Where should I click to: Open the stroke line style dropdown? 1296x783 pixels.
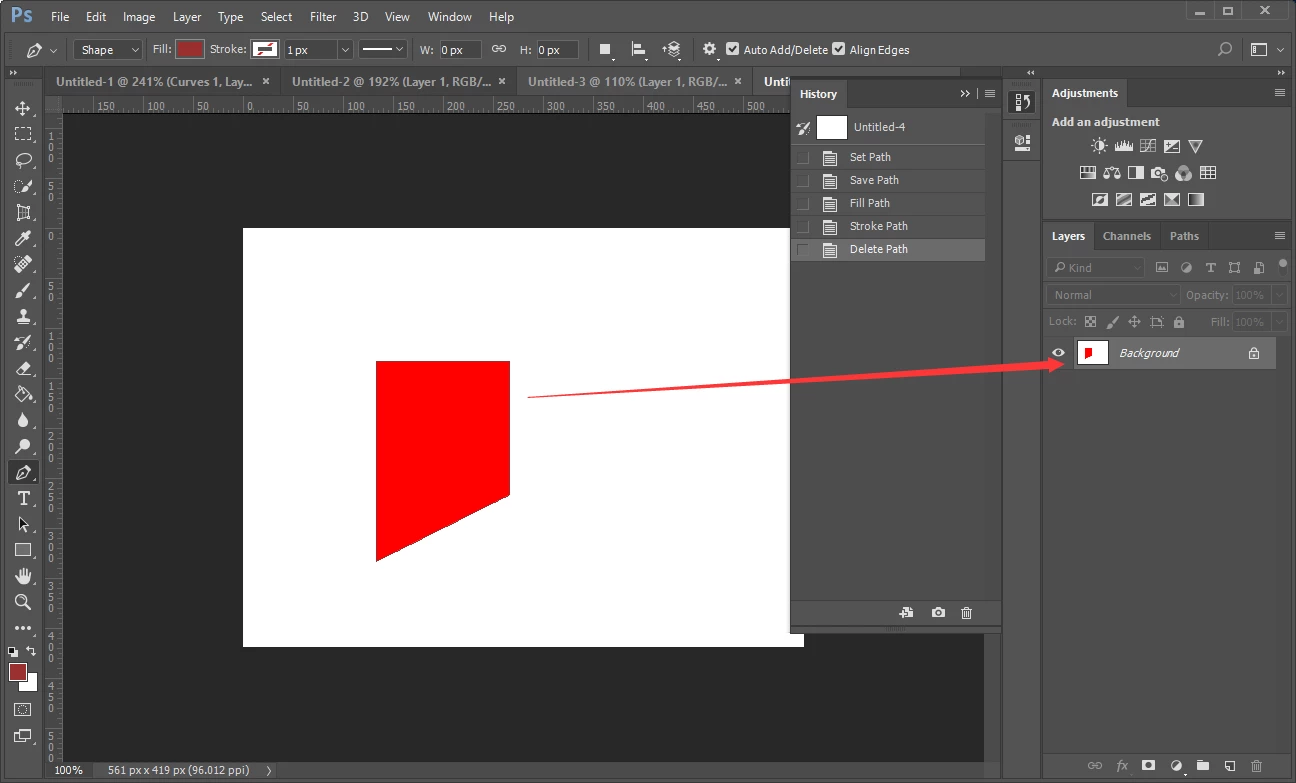(382, 49)
